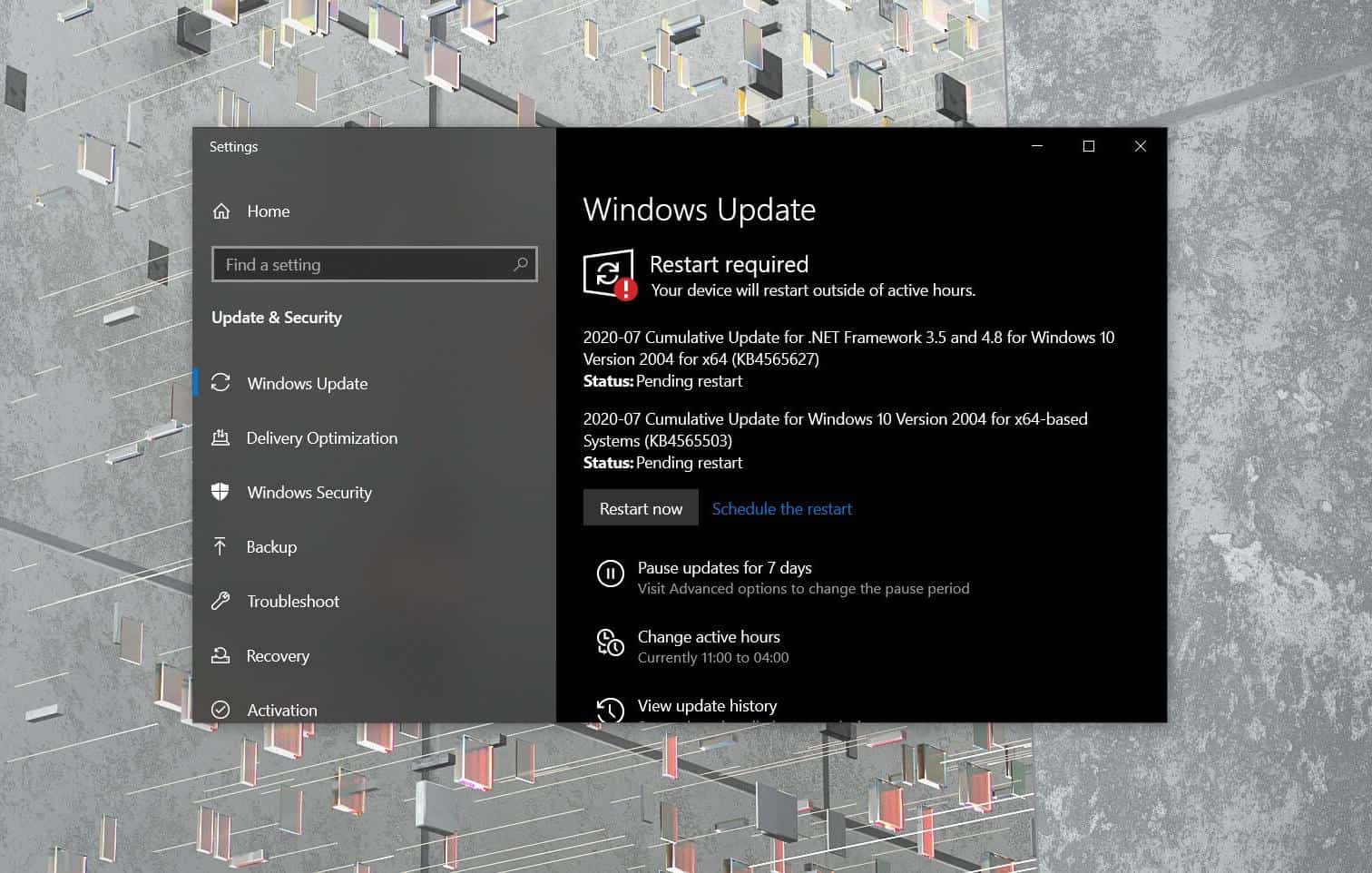Click 'Visit Advanced options to change the pause period'

click(803, 588)
